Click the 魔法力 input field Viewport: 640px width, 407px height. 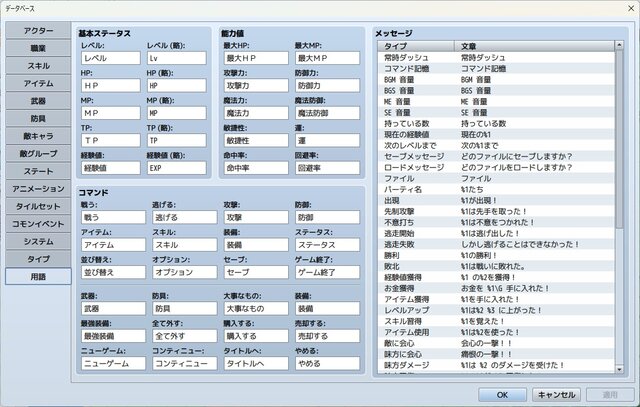point(256,113)
